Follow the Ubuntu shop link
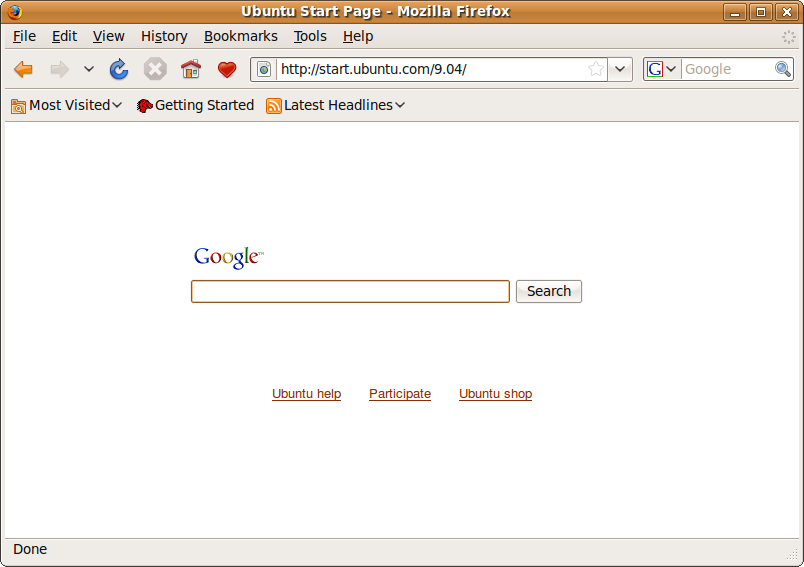 [x=495, y=394]
